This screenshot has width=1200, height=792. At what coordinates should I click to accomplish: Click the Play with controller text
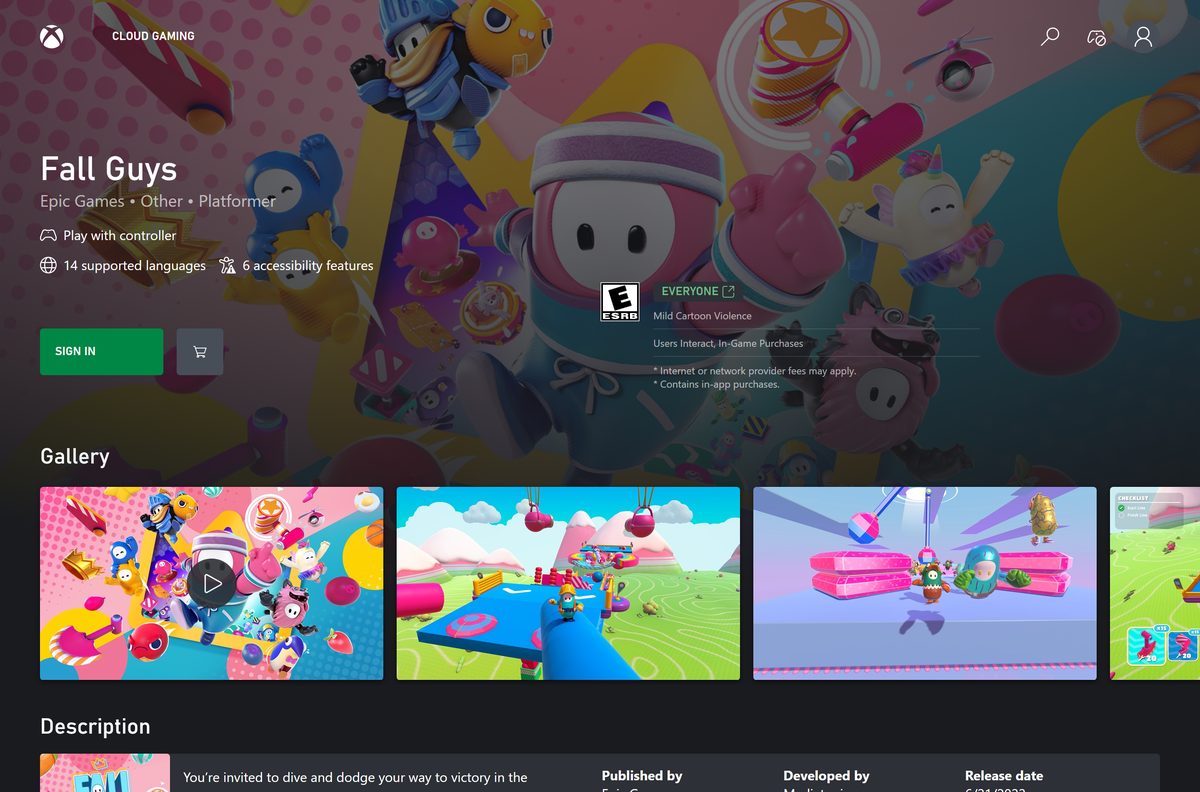pyautogui.click(x=119, y=236)
